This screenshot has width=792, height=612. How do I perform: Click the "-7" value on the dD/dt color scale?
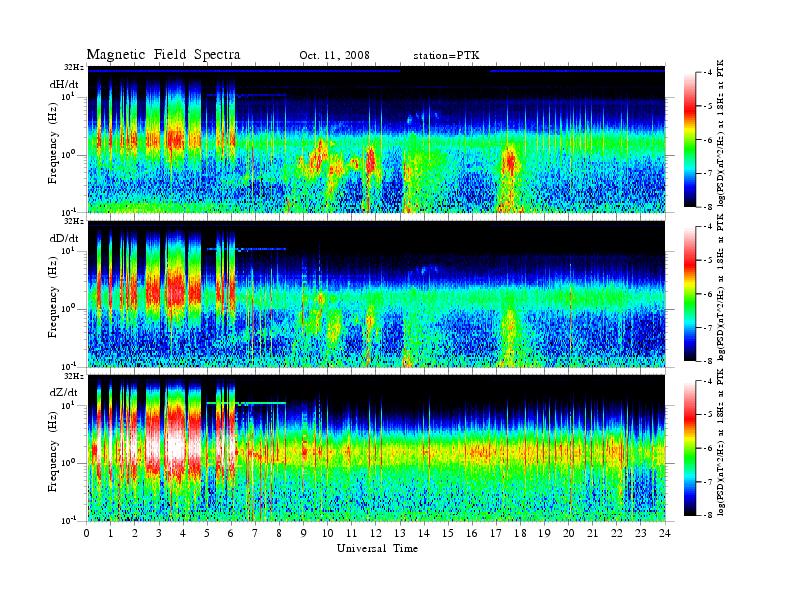coord(706,328)
